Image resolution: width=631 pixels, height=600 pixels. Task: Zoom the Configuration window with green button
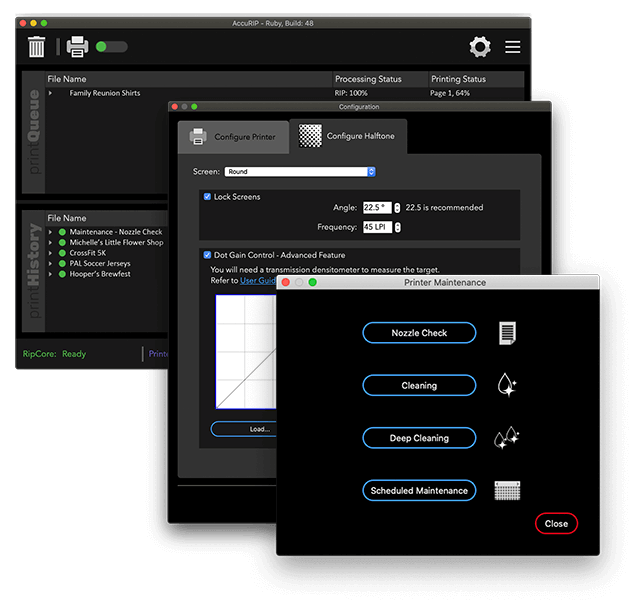click(194, 107)
